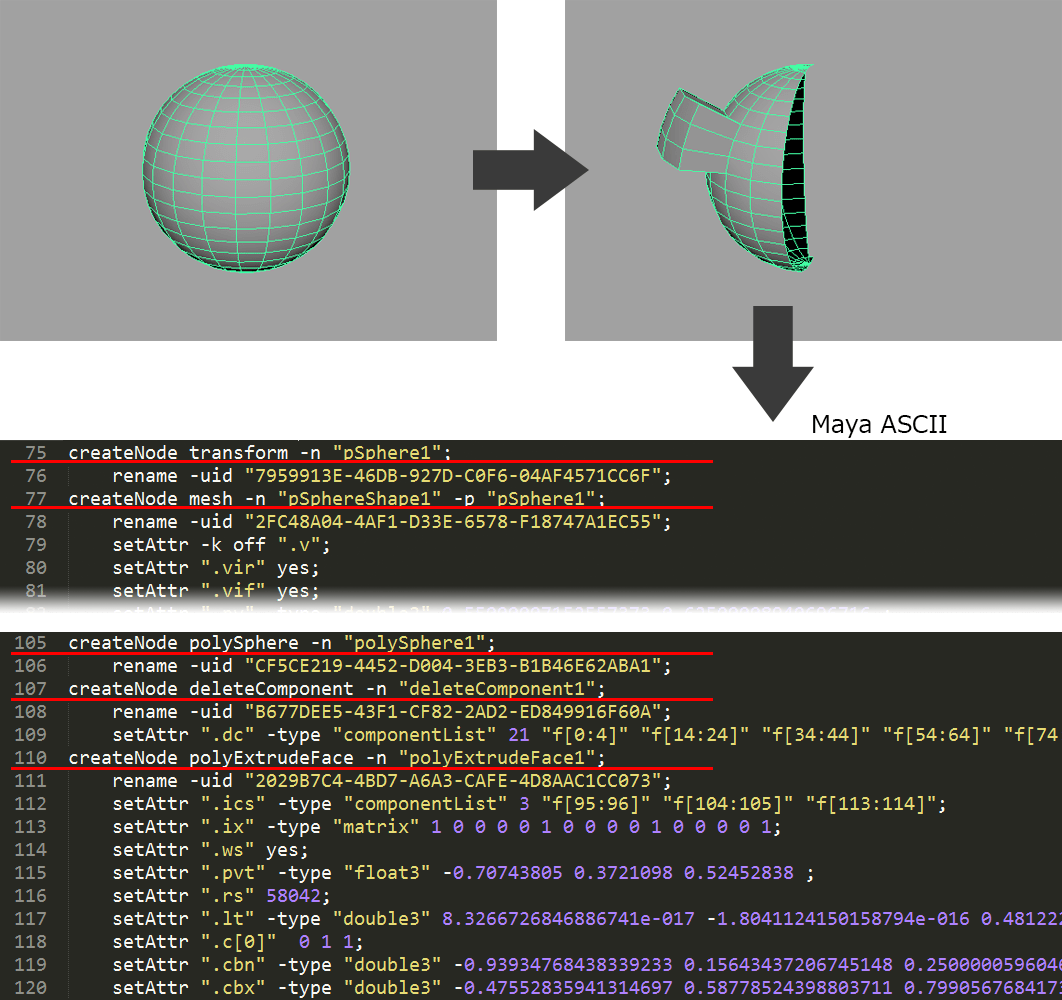Click the line 'setAttr ".ws" yes;'
The height and width of the screenshot is (1000, 1062).
pos(210,850)
